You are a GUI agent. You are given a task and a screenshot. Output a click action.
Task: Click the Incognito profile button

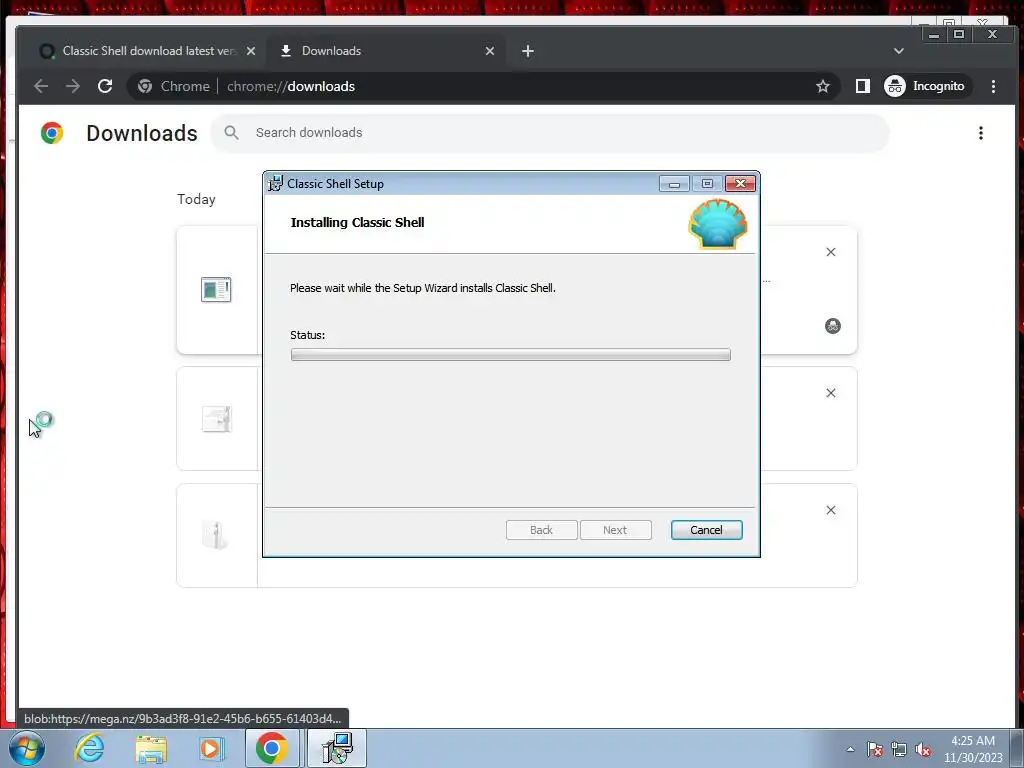(925, 86)
